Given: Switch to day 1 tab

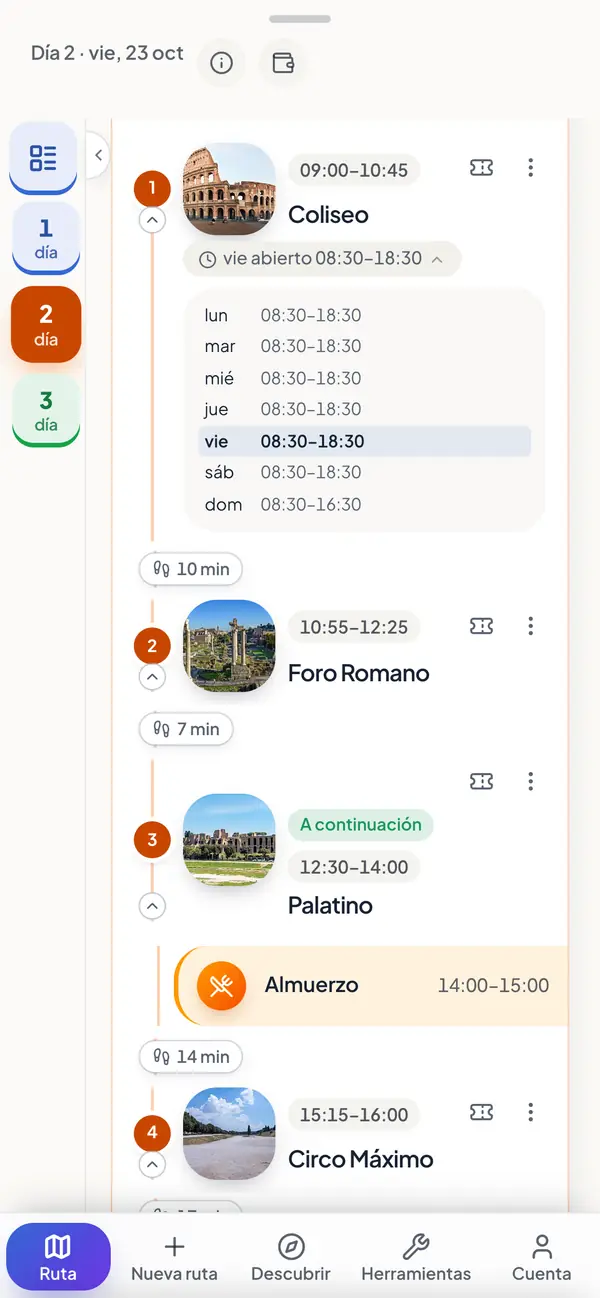Looking at the screenshot, I should 45,239.
